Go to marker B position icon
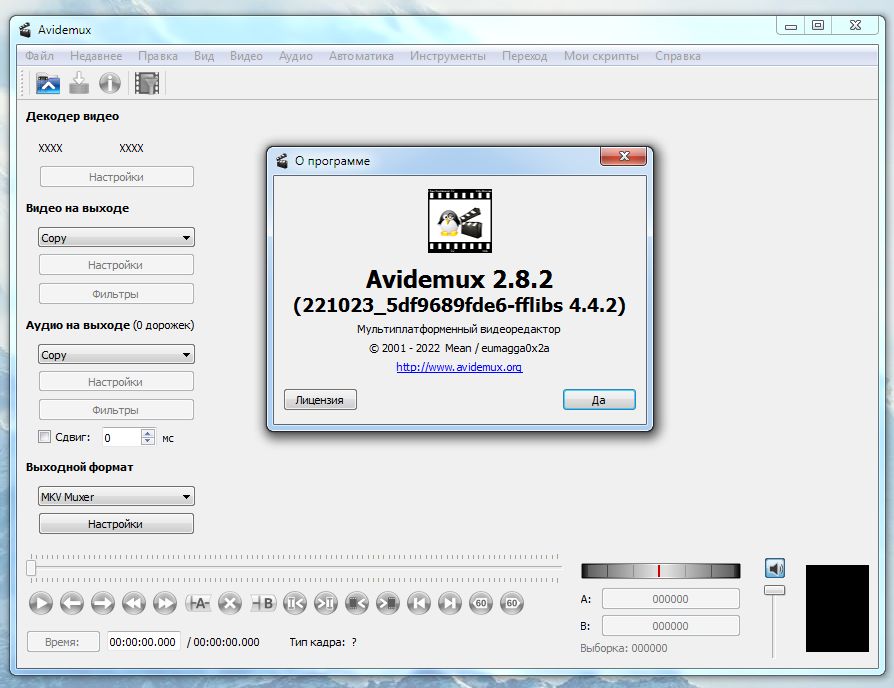 326,603
